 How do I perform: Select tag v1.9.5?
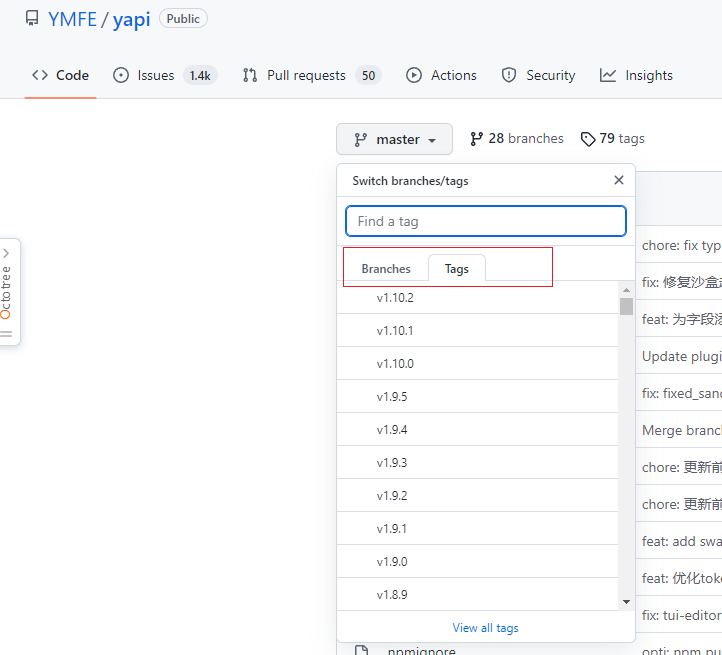[392, 397]
